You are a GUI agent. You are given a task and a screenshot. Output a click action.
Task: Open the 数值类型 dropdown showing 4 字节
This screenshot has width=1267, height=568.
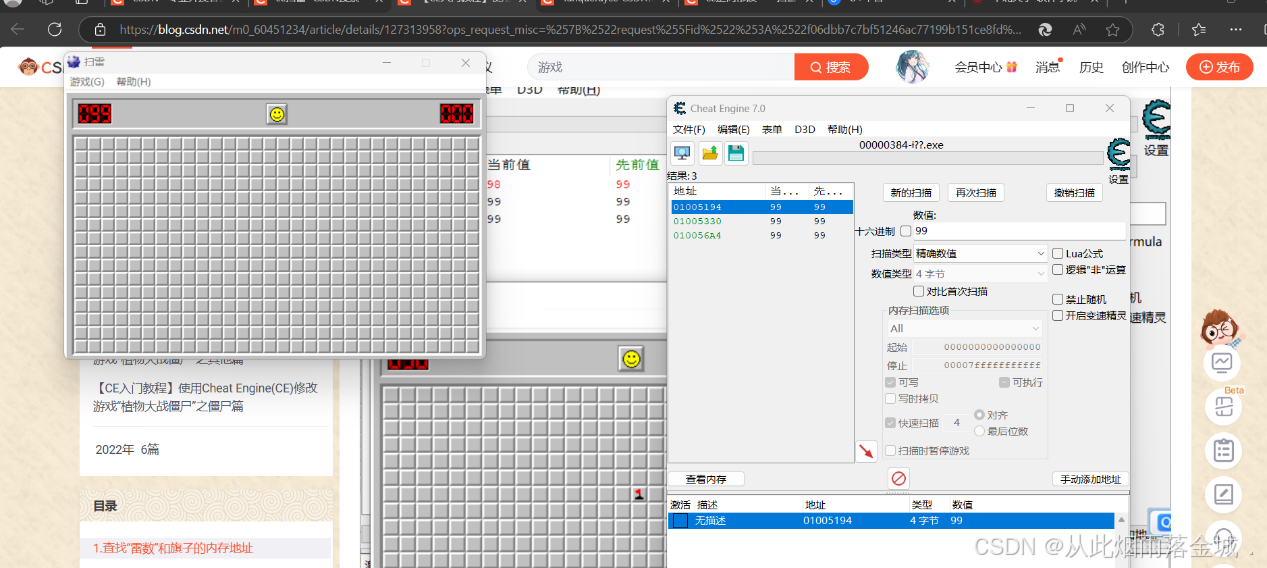[981, 273]
